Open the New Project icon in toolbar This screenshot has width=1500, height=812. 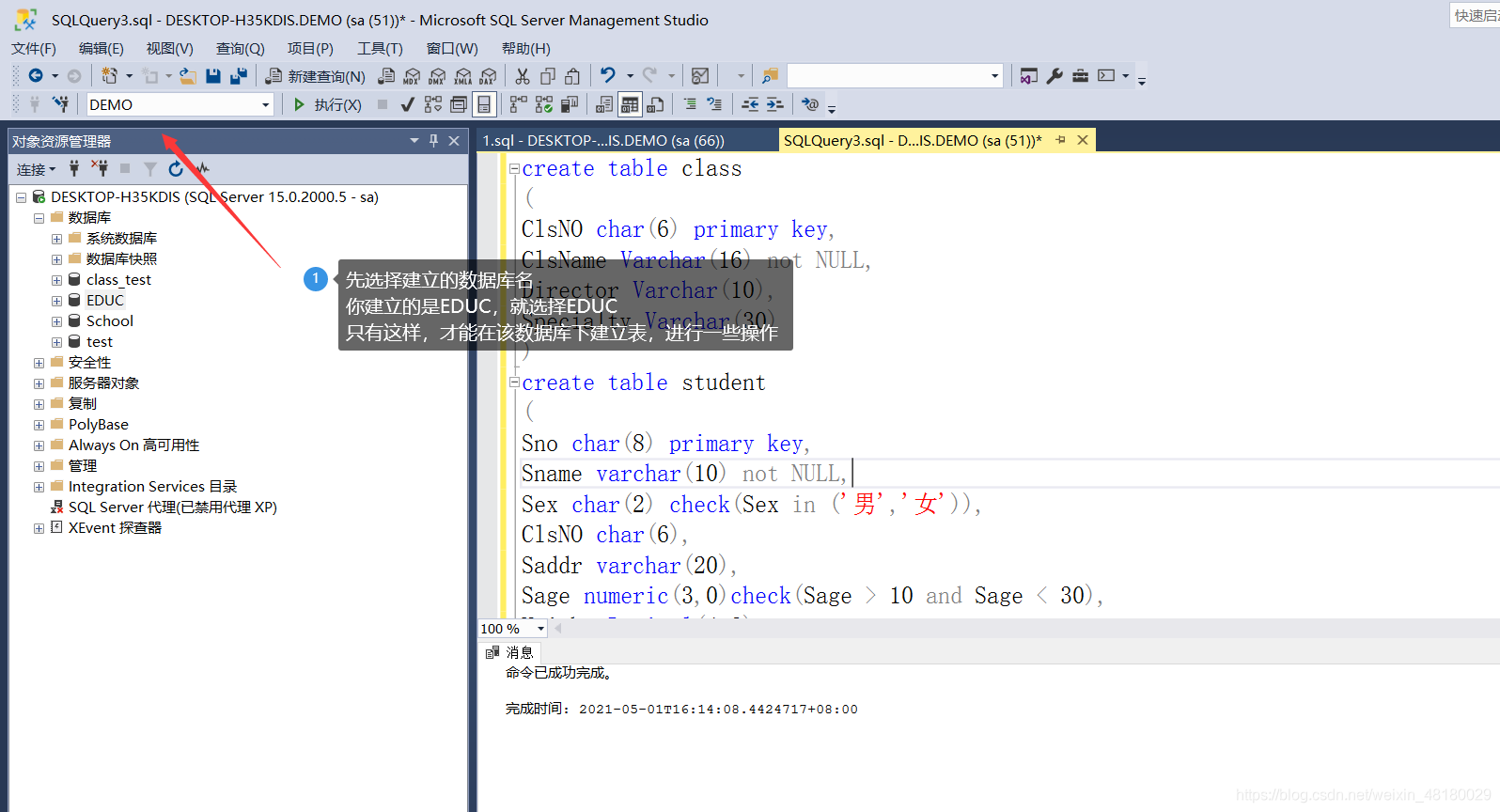click(110, 76)
